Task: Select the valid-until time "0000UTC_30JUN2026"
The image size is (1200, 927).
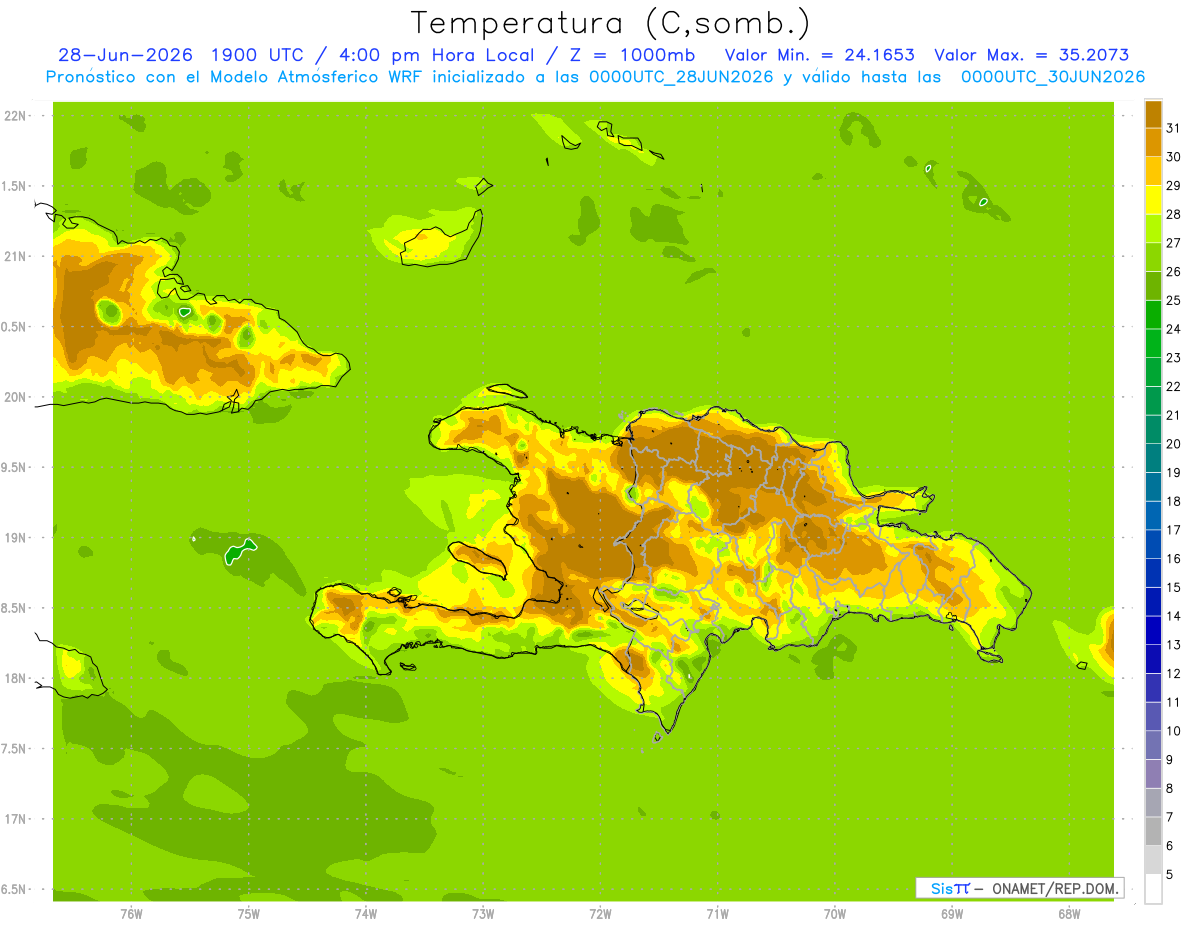Action: 1053,77
